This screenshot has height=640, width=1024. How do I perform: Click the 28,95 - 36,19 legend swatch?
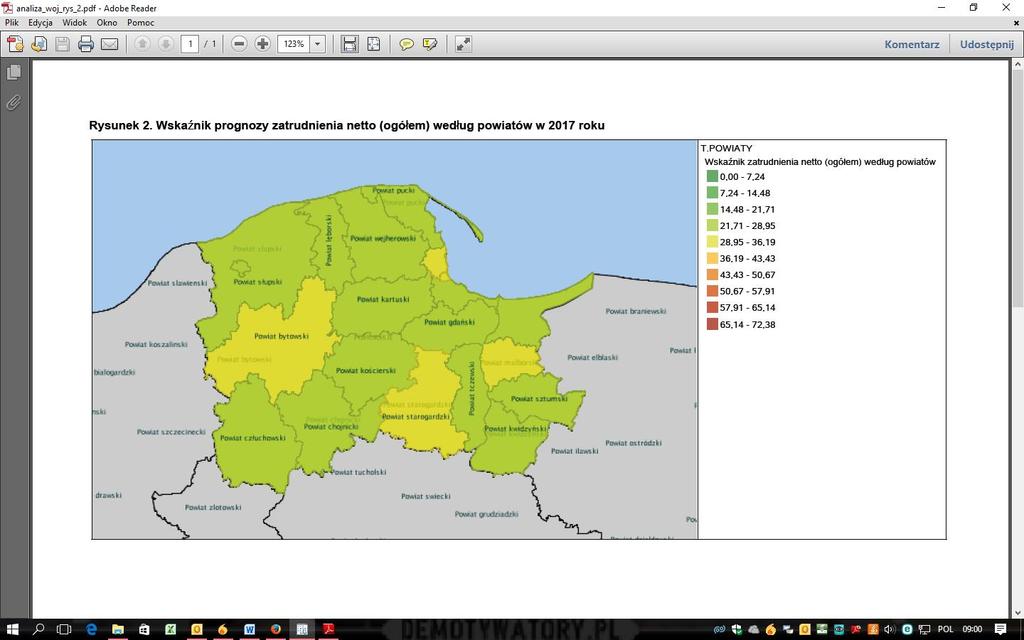click(712, 242)
